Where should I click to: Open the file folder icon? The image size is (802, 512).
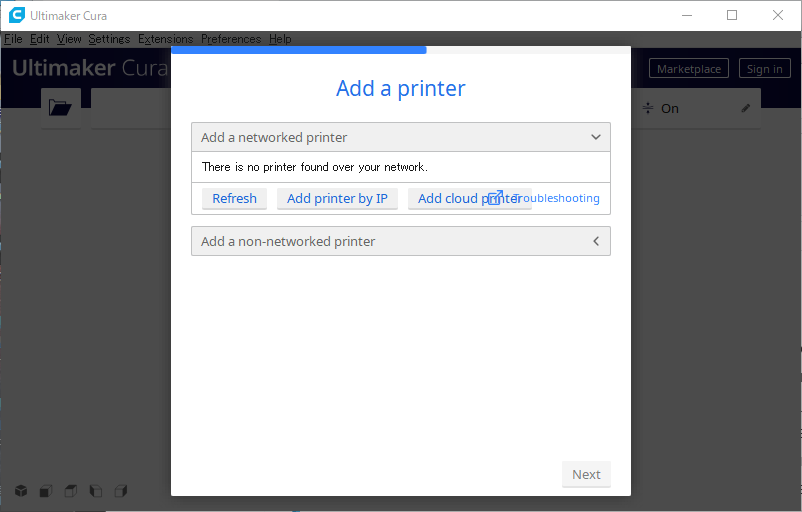[x=60, y=107]
